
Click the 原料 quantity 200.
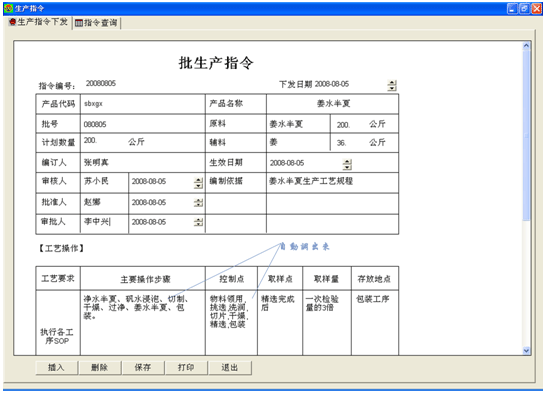click(343, 125)
